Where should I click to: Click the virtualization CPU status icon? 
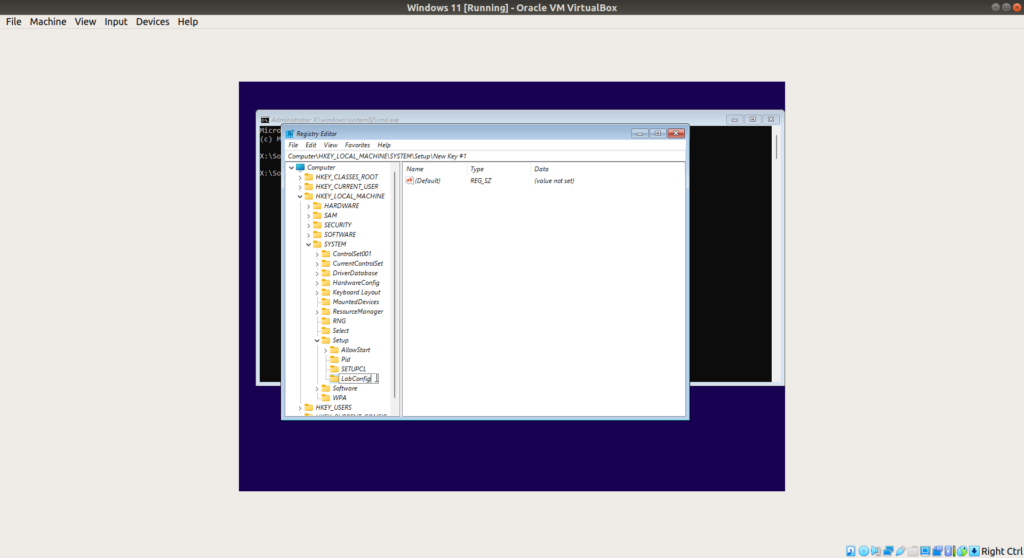pyautogui.click(x=950, y=551)
